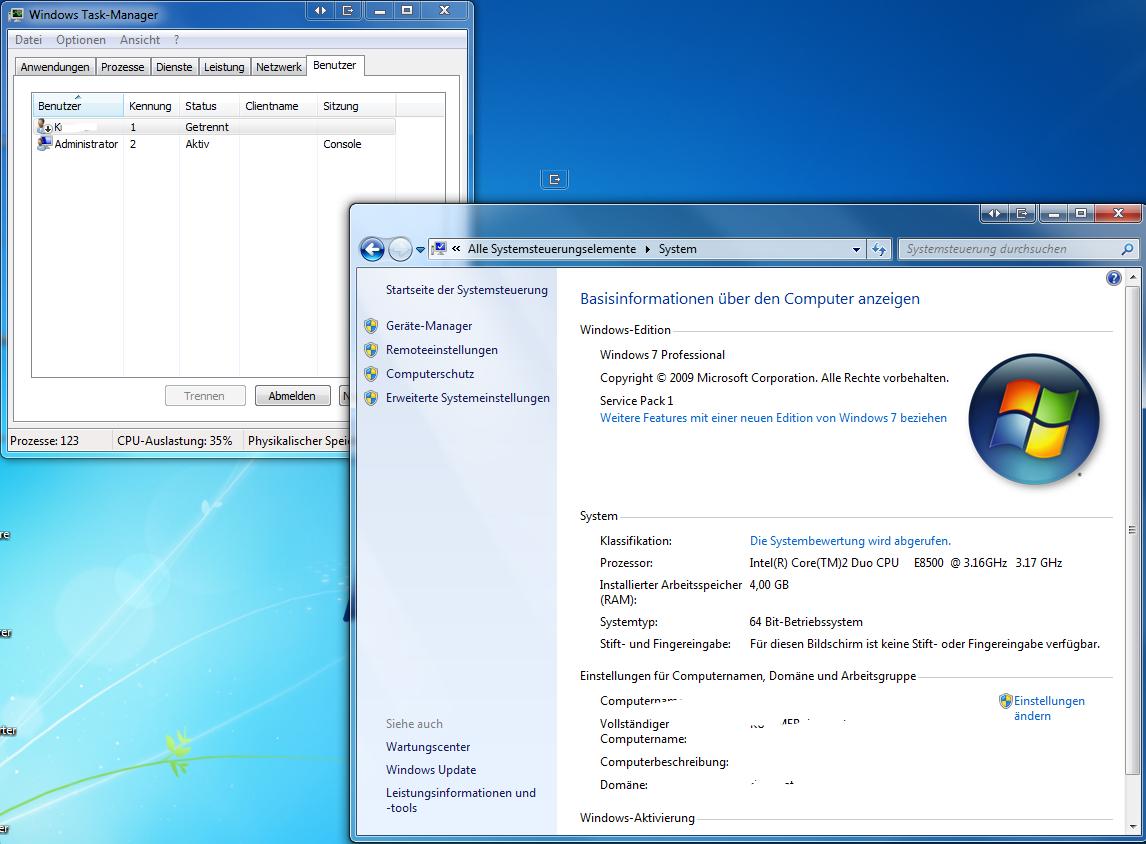Expand the arrow after Alle Systemsteuerungselemente breadcrumb
This screenshot has width=1146, height=844.
point(647,249)
